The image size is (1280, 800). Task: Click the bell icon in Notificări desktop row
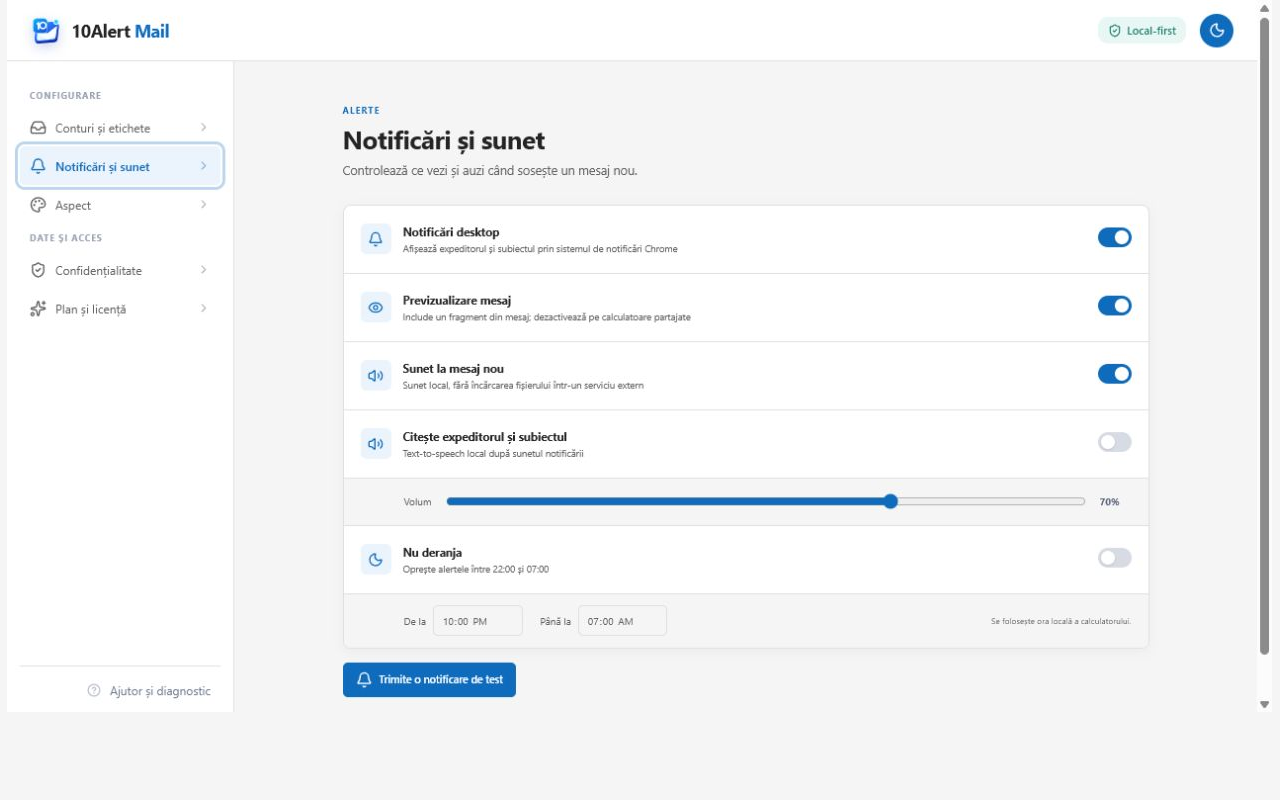pos(376,239)
